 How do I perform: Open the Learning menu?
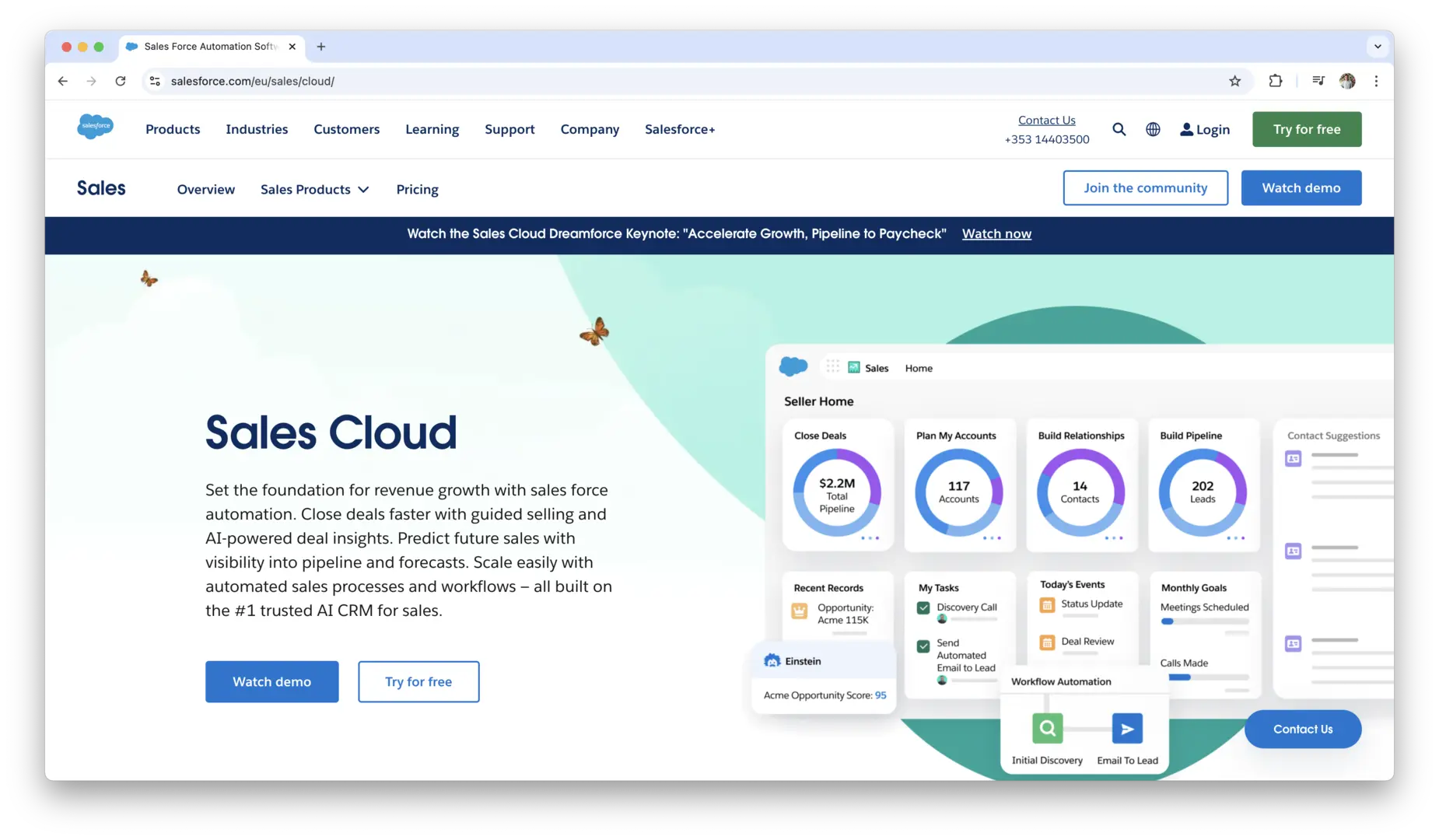coord(432,129)
